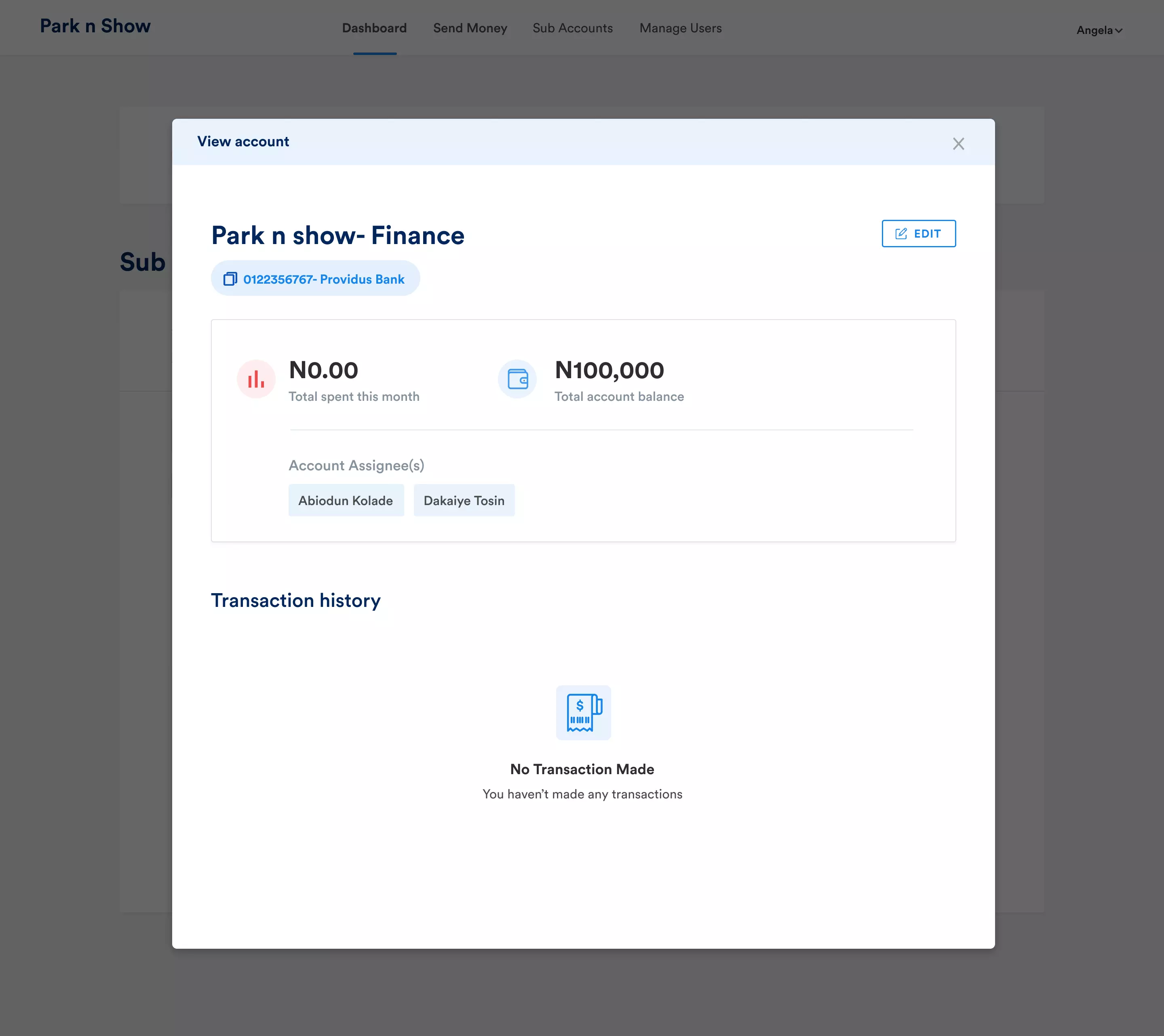Select the Dakaiye Tosin assignee chip
This screenshot has width=1164, height=1036.
464,500
